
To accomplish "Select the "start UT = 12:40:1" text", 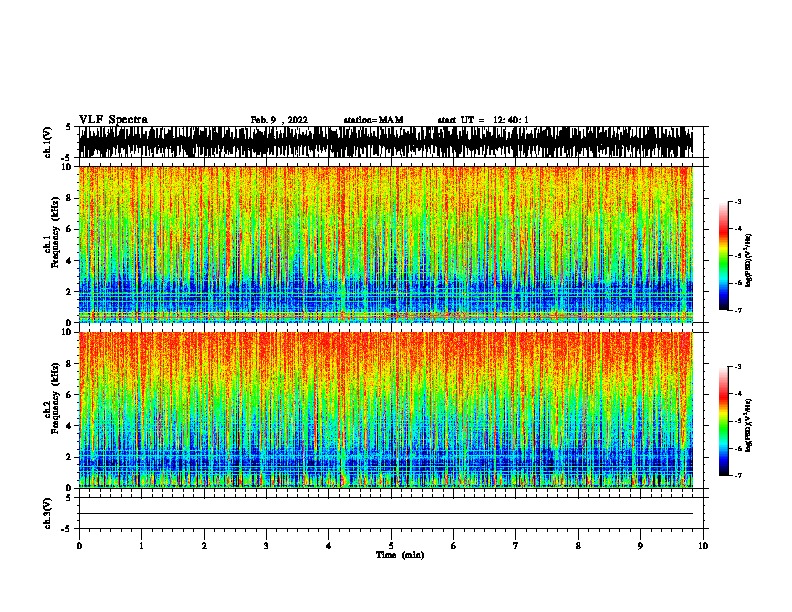I will click(x=483, y=120).
